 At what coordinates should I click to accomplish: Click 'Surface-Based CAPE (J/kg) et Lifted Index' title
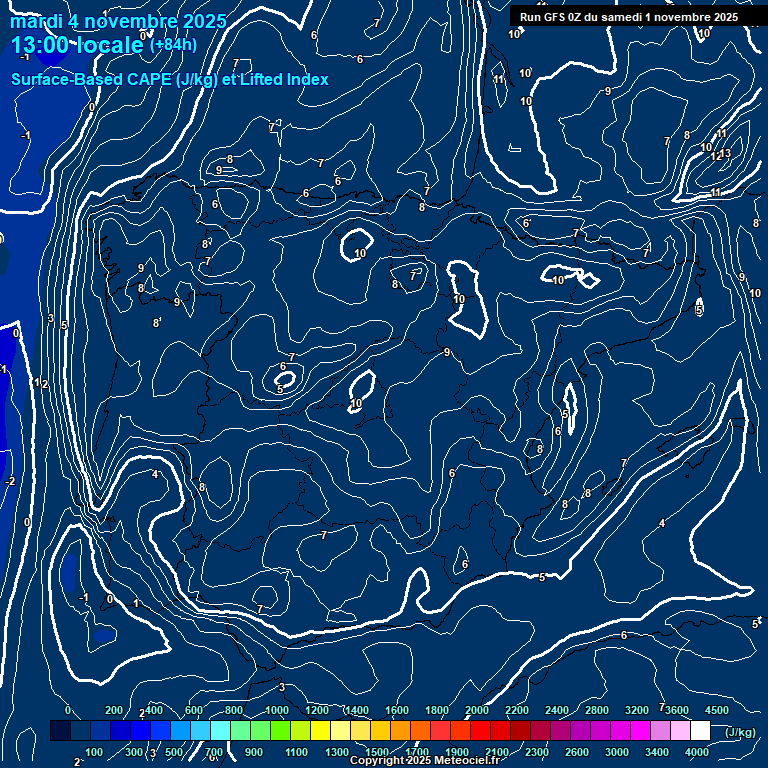(x=169, y=79)
